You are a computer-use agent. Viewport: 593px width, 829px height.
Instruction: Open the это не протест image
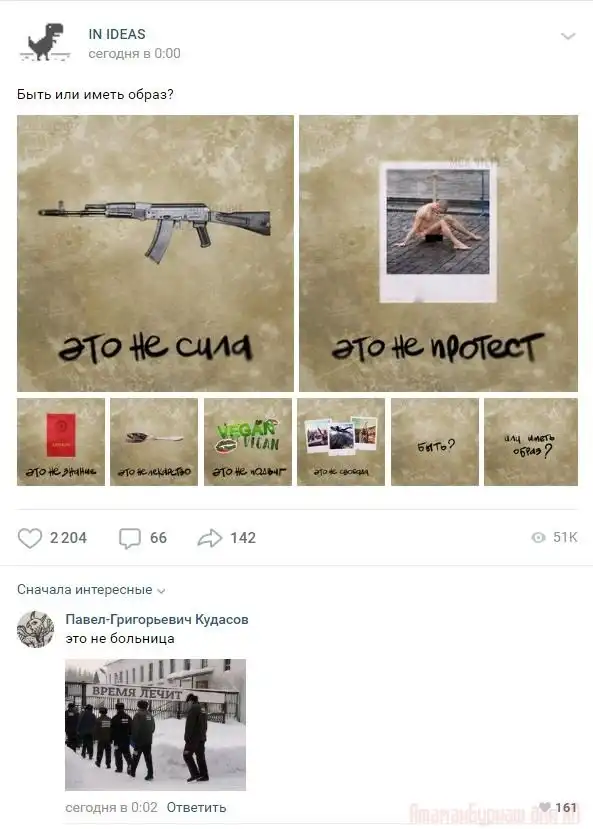coord(439,253)
